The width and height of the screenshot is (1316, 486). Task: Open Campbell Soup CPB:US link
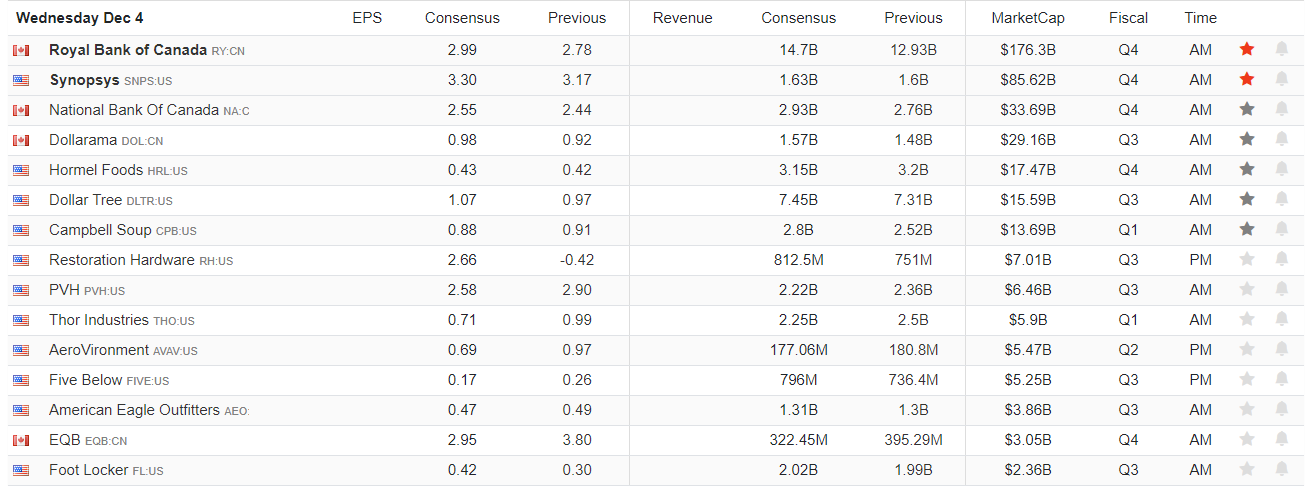click(x=123, y=230)
